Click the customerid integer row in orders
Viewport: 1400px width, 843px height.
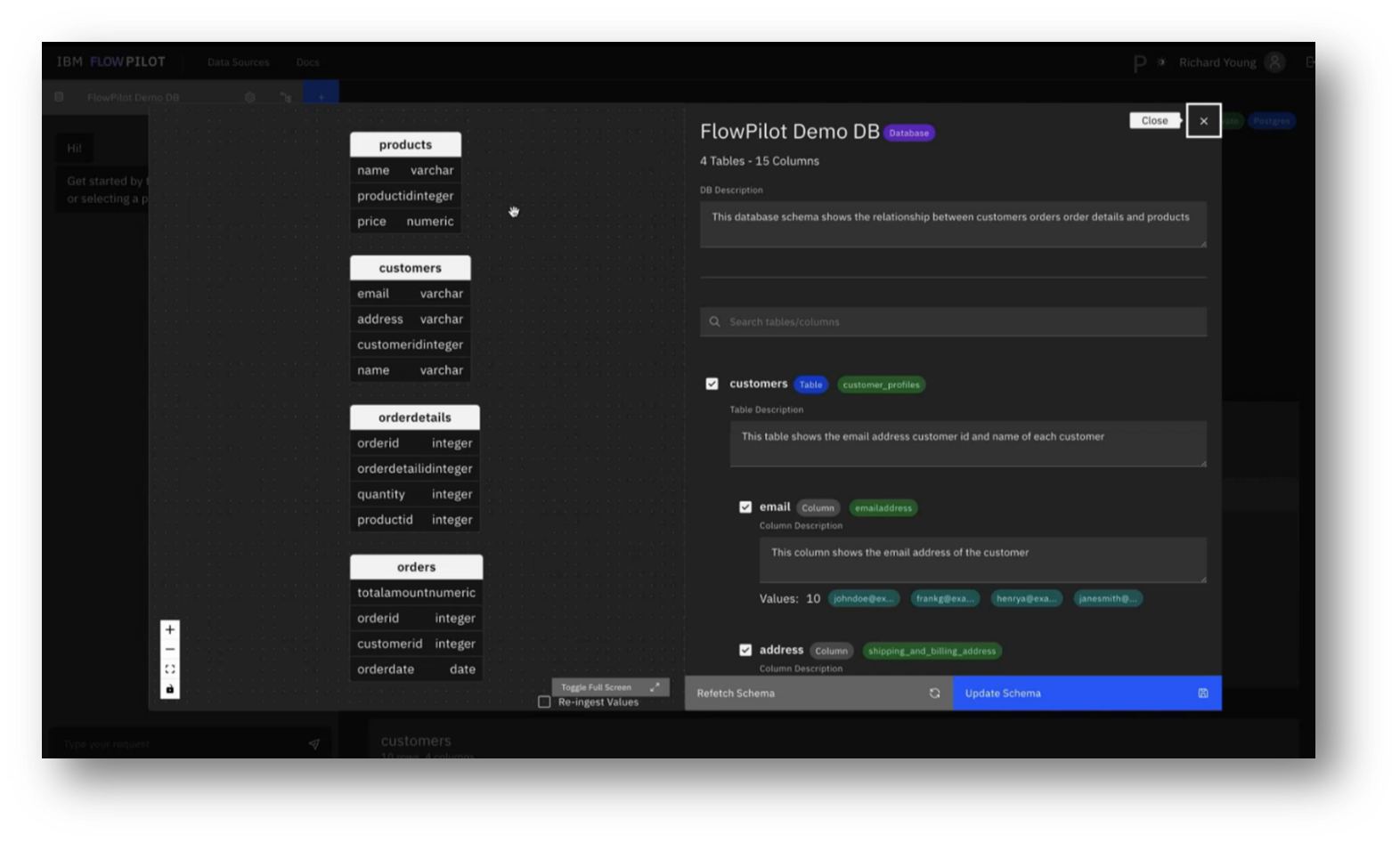tap(416, 644)
